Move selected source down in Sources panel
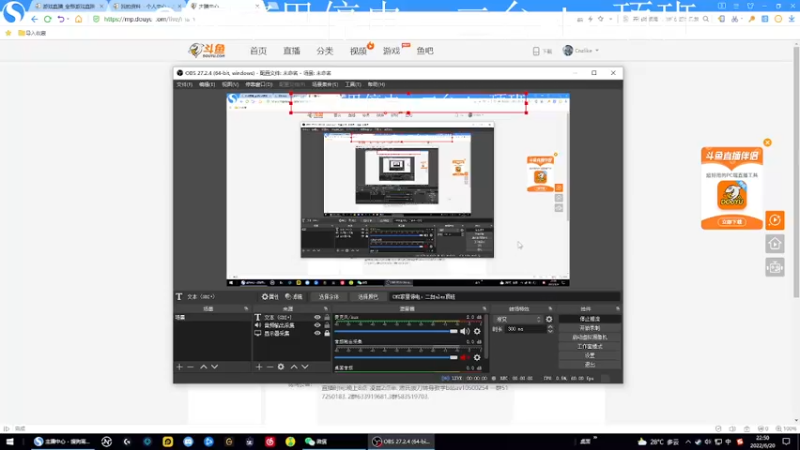The height and width of the screenshot is (450, 800). tap(305, 367)
